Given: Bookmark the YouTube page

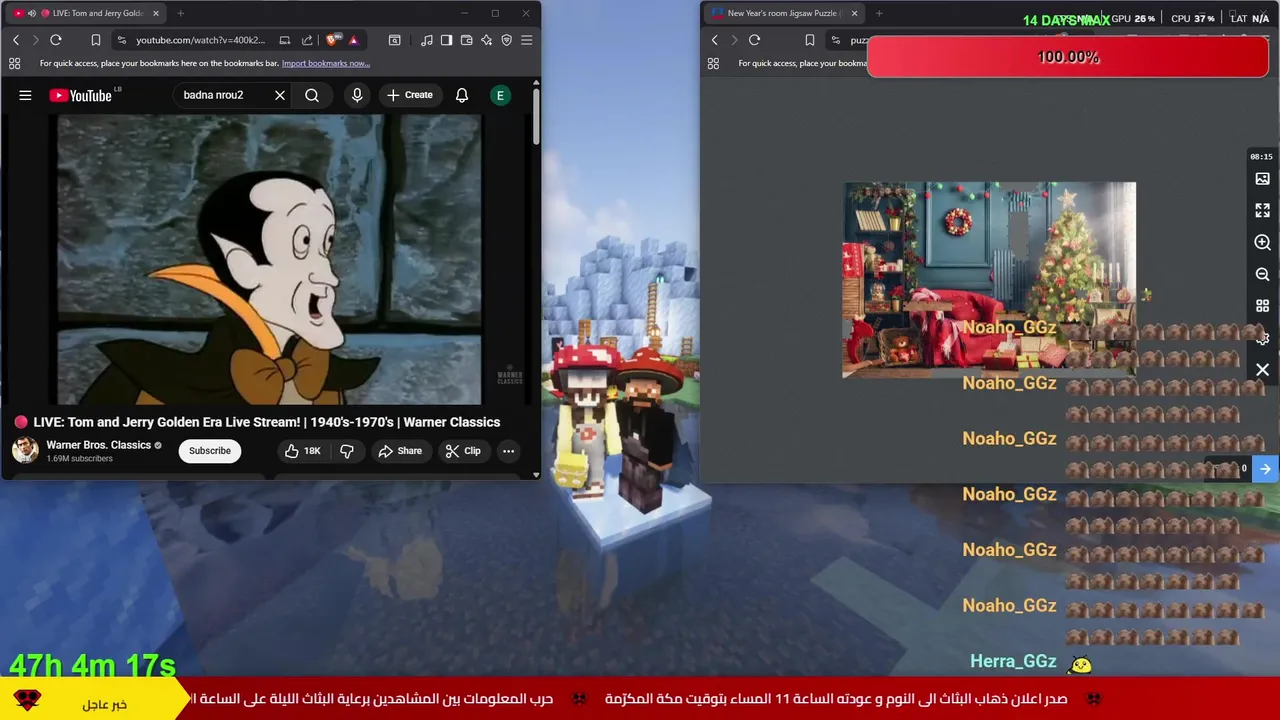Looking at the screenshot, I should coord(96,40).
